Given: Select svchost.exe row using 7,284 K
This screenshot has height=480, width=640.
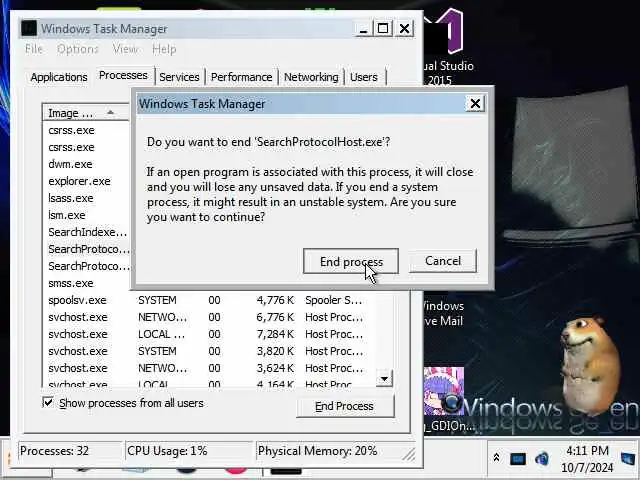Looking at the screenshot, I should coord(208,334).
